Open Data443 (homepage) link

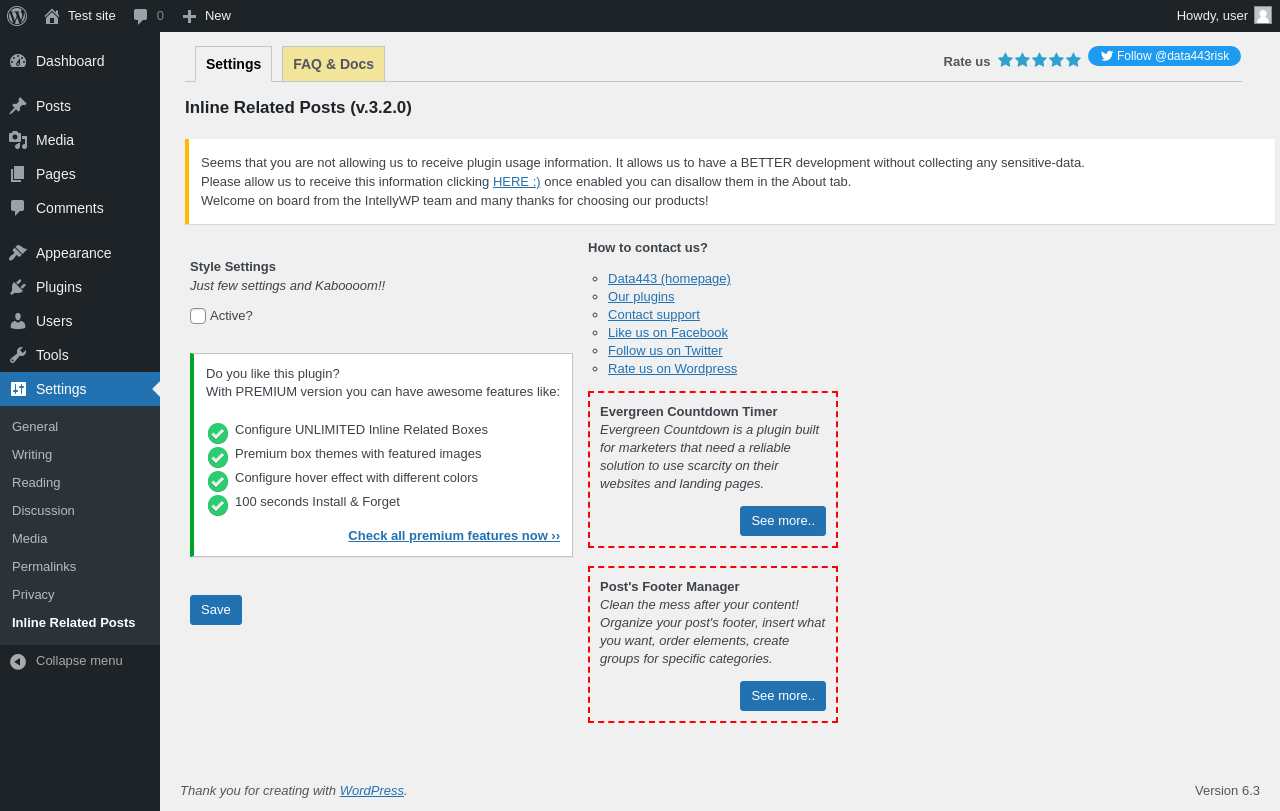(x=669, y=279)
